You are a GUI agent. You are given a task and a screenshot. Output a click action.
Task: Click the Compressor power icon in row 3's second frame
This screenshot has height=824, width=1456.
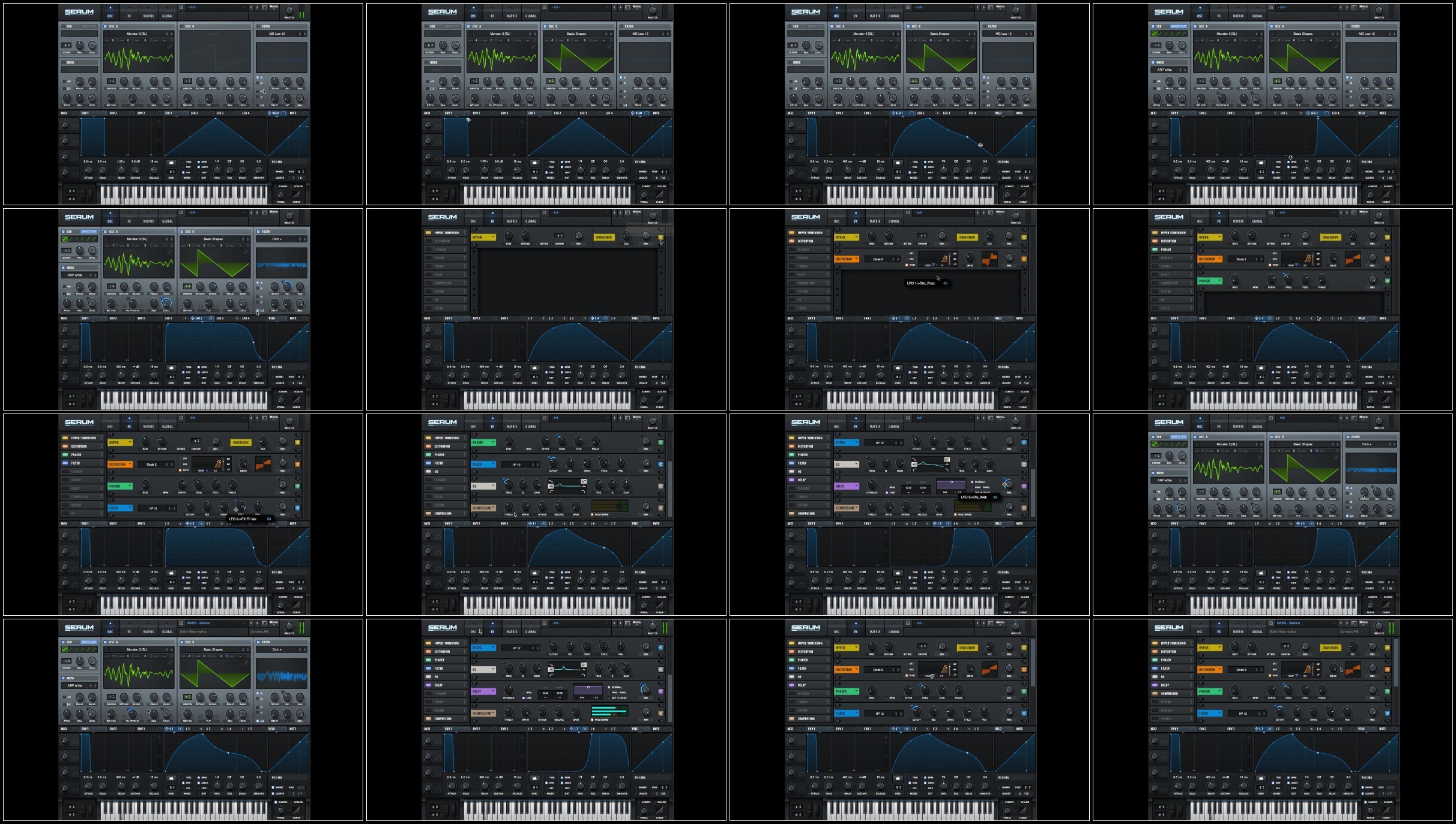pos(661,508)
